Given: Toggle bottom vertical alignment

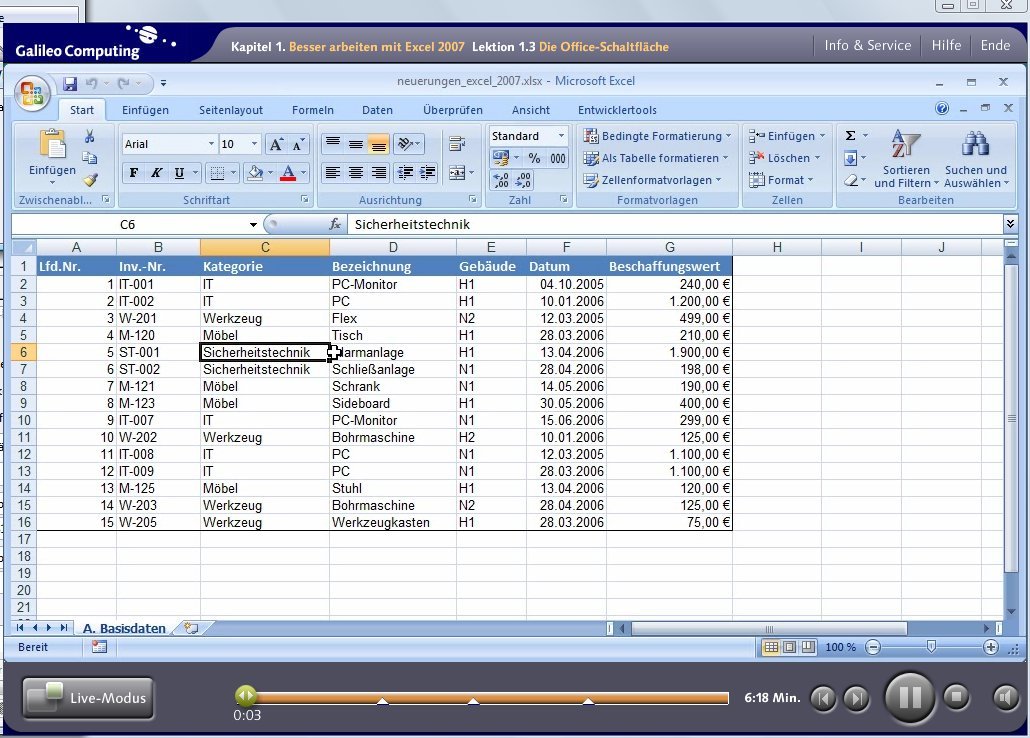Looking at the screenshot, I should tap(379, 143).
